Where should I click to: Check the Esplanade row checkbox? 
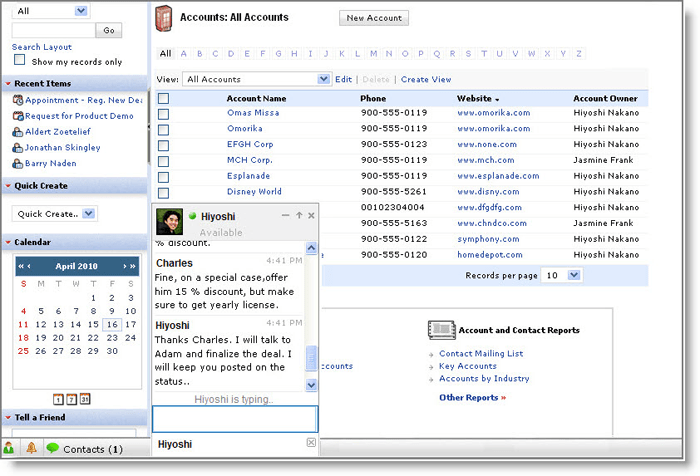[163, 177]
